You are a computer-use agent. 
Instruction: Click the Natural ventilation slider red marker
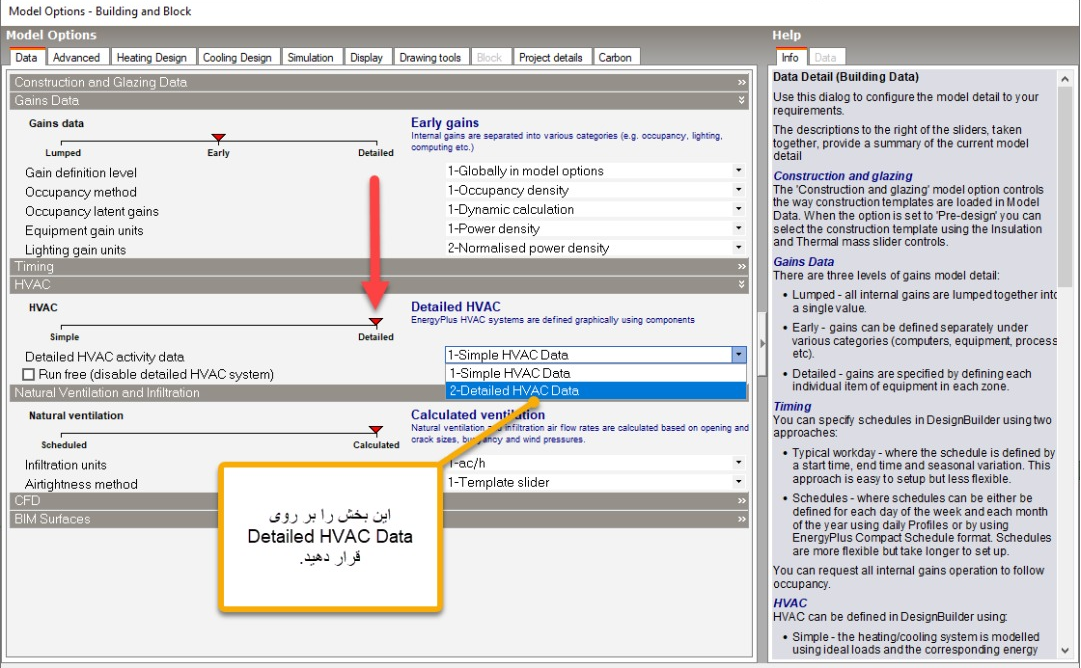pyautogui.click(x=376, y=430)
